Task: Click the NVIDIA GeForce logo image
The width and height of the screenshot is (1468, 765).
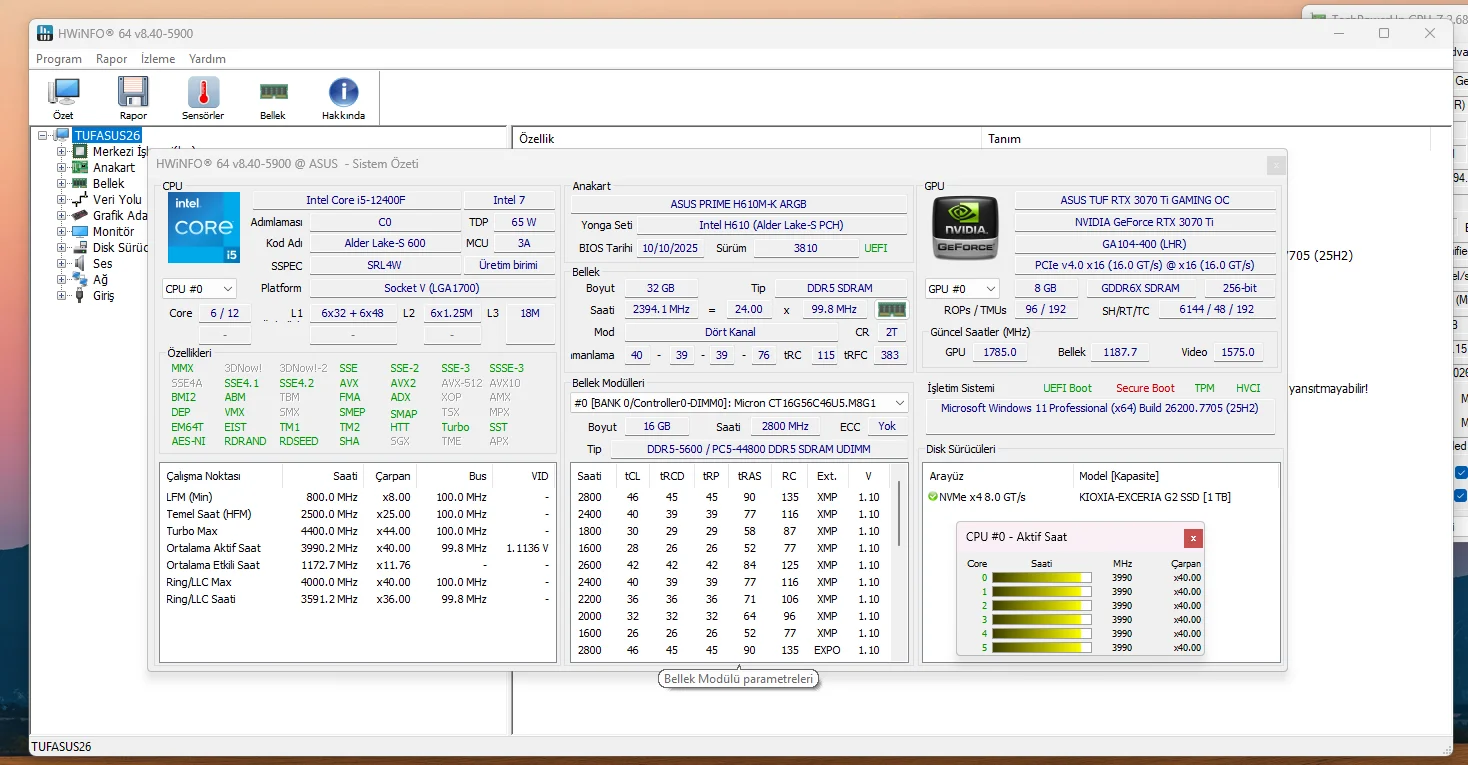Action: tap(965, 228)
